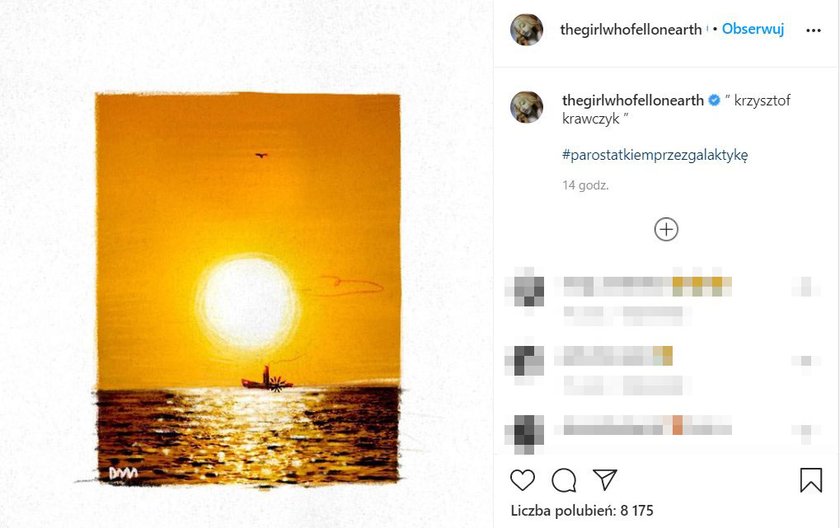Click the sunset painting image
The width and height of the screenshot is (840, 528).
click(x=248, y=289)
